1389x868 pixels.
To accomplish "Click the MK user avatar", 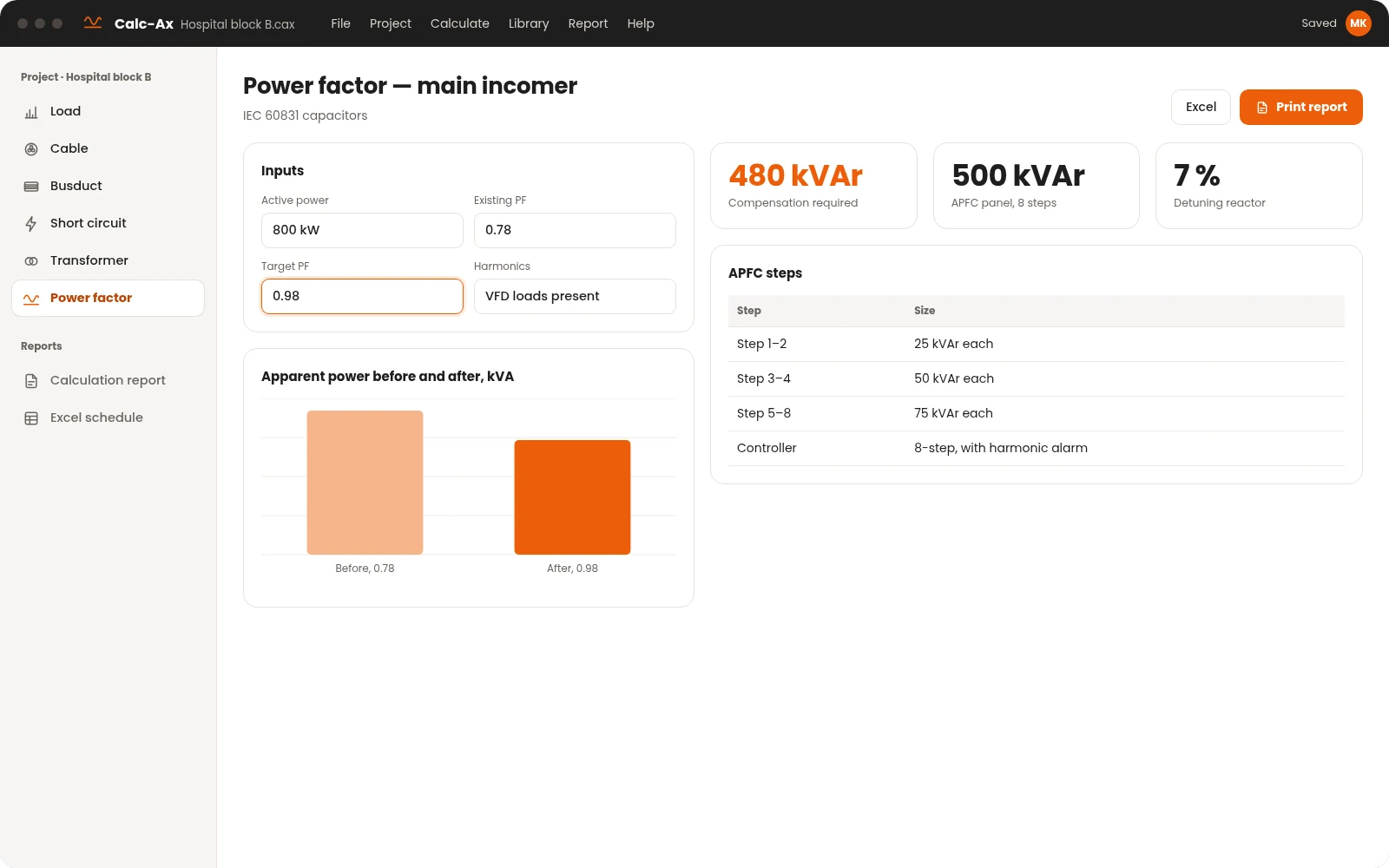I will 1359,23.
